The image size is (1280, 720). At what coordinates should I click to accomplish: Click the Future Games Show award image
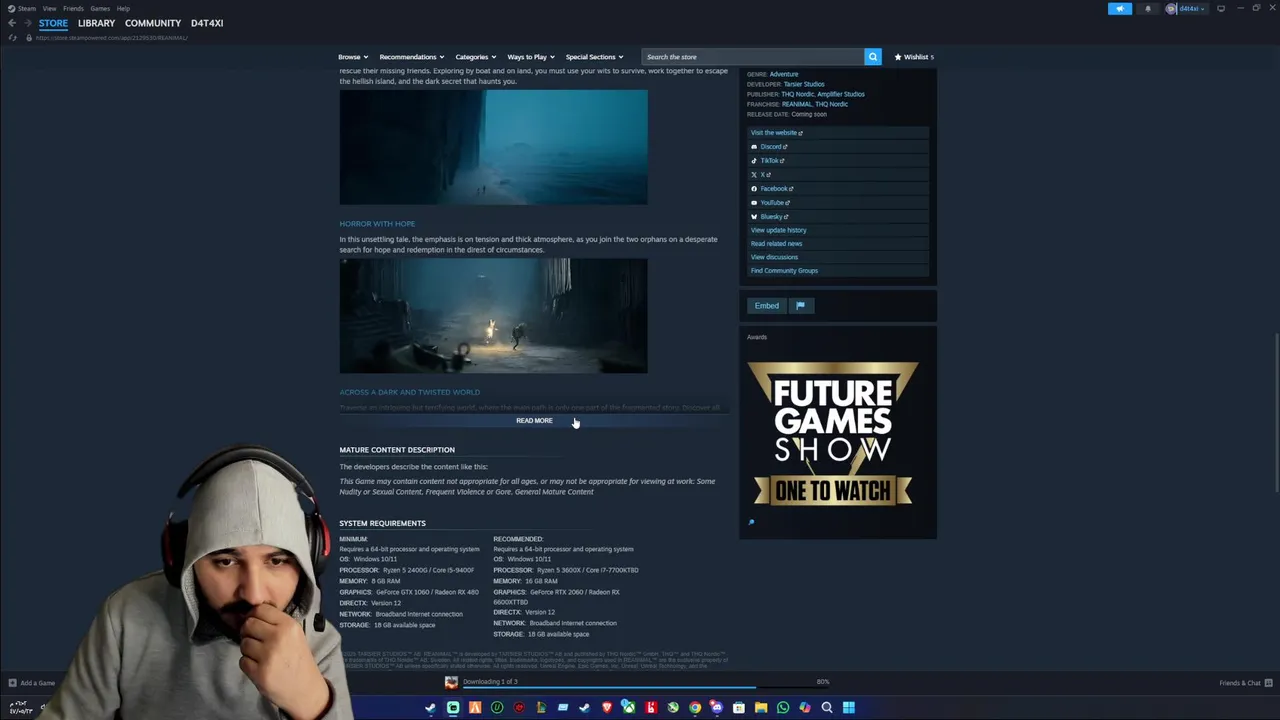pyautogui.click(x=833, y=434)
